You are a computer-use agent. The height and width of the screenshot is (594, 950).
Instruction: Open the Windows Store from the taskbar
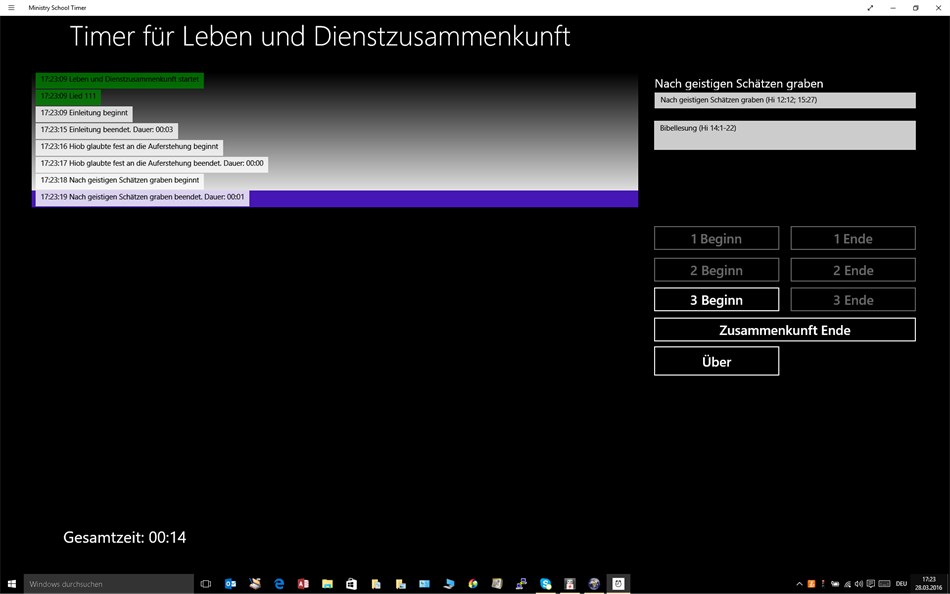coord(350,583)
